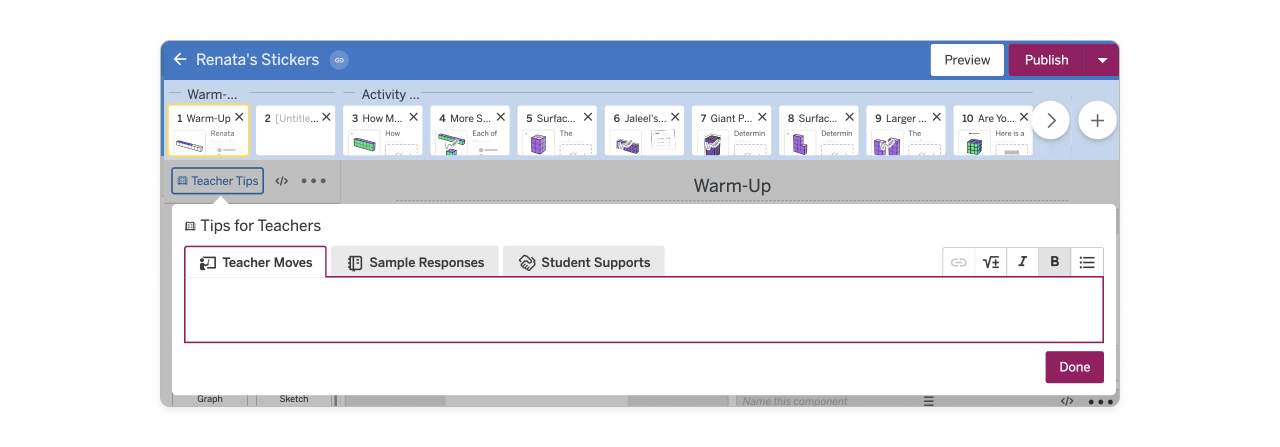
Task: Open the three-dots menu beside Teacher Tips
Action: tap(313, 181)
